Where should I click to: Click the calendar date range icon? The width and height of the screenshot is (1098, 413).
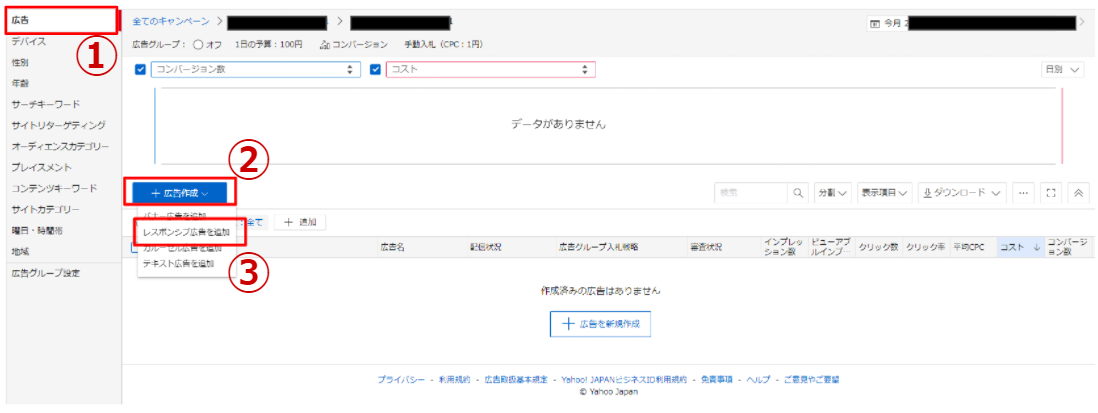(875, 22)
